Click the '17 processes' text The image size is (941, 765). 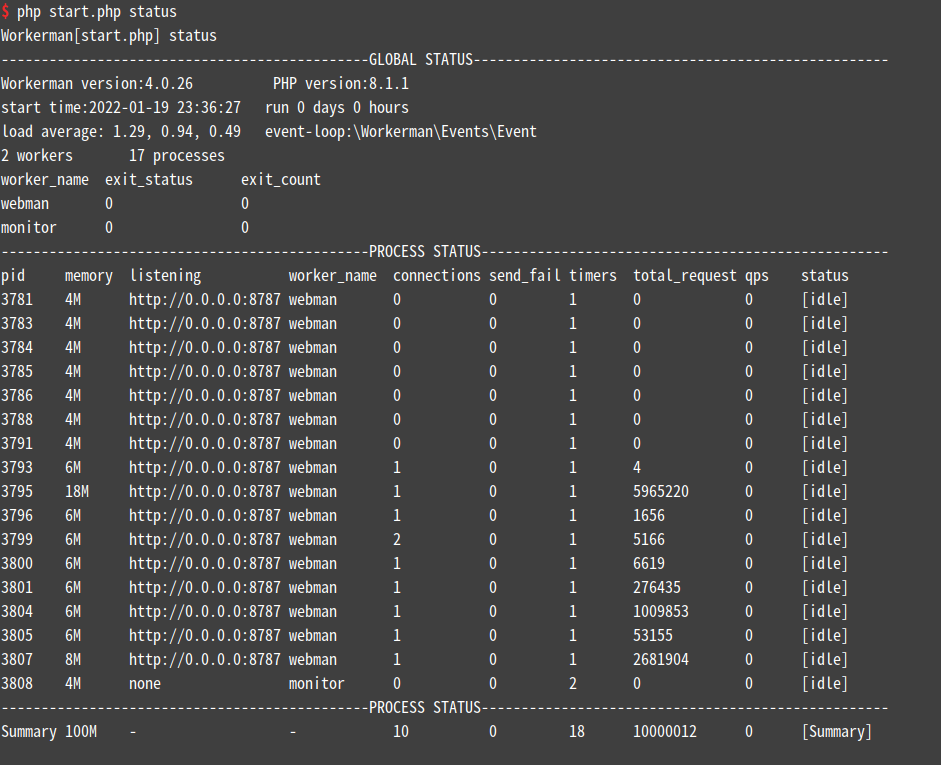176,156
